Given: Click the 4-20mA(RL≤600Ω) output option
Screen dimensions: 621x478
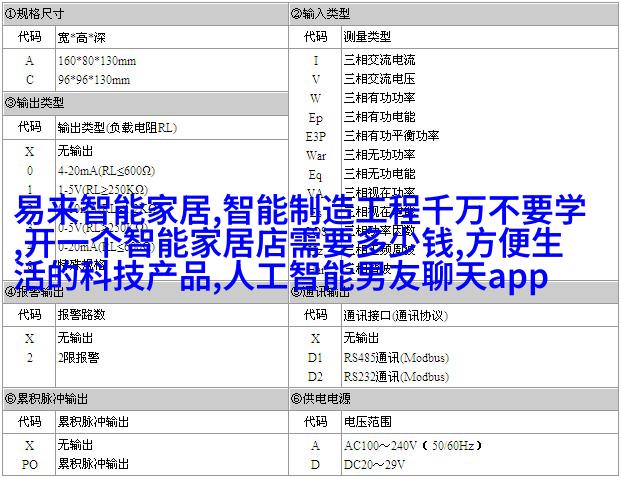Looking at the screenshot, I should [106, 171].
